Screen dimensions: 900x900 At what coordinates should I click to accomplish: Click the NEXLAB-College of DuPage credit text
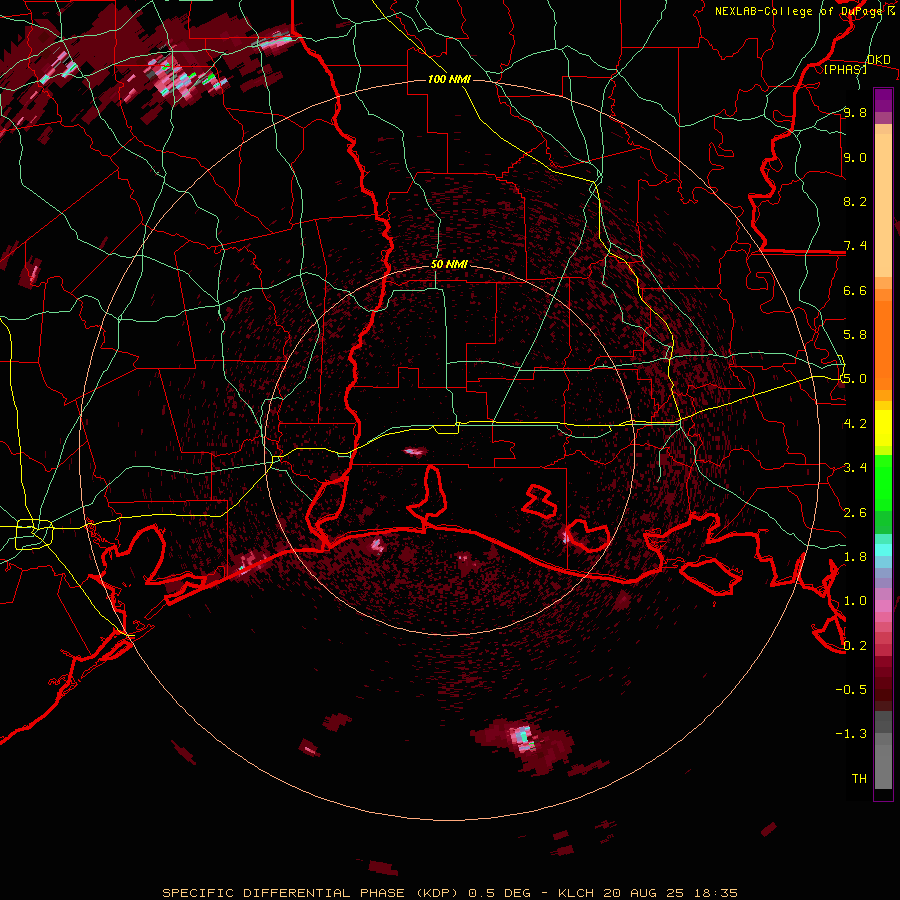coord(800,11)
